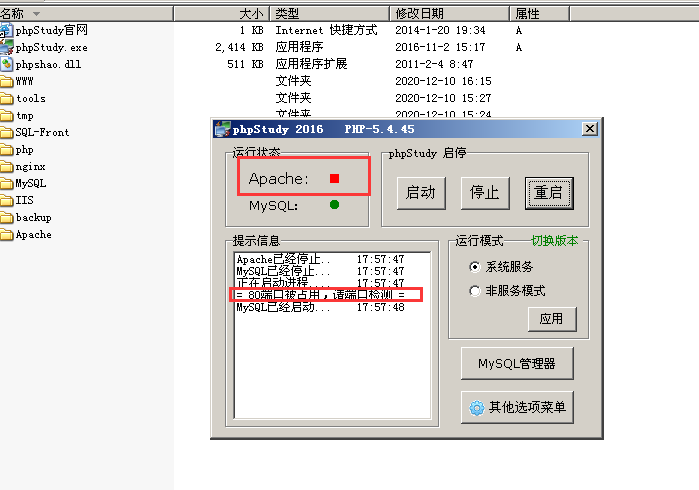Image resolution: width=699 pixels, height=490 pixels.
Task: Click the red Apache status indicator
Action: pyautogui.click(x=334, y=178)
